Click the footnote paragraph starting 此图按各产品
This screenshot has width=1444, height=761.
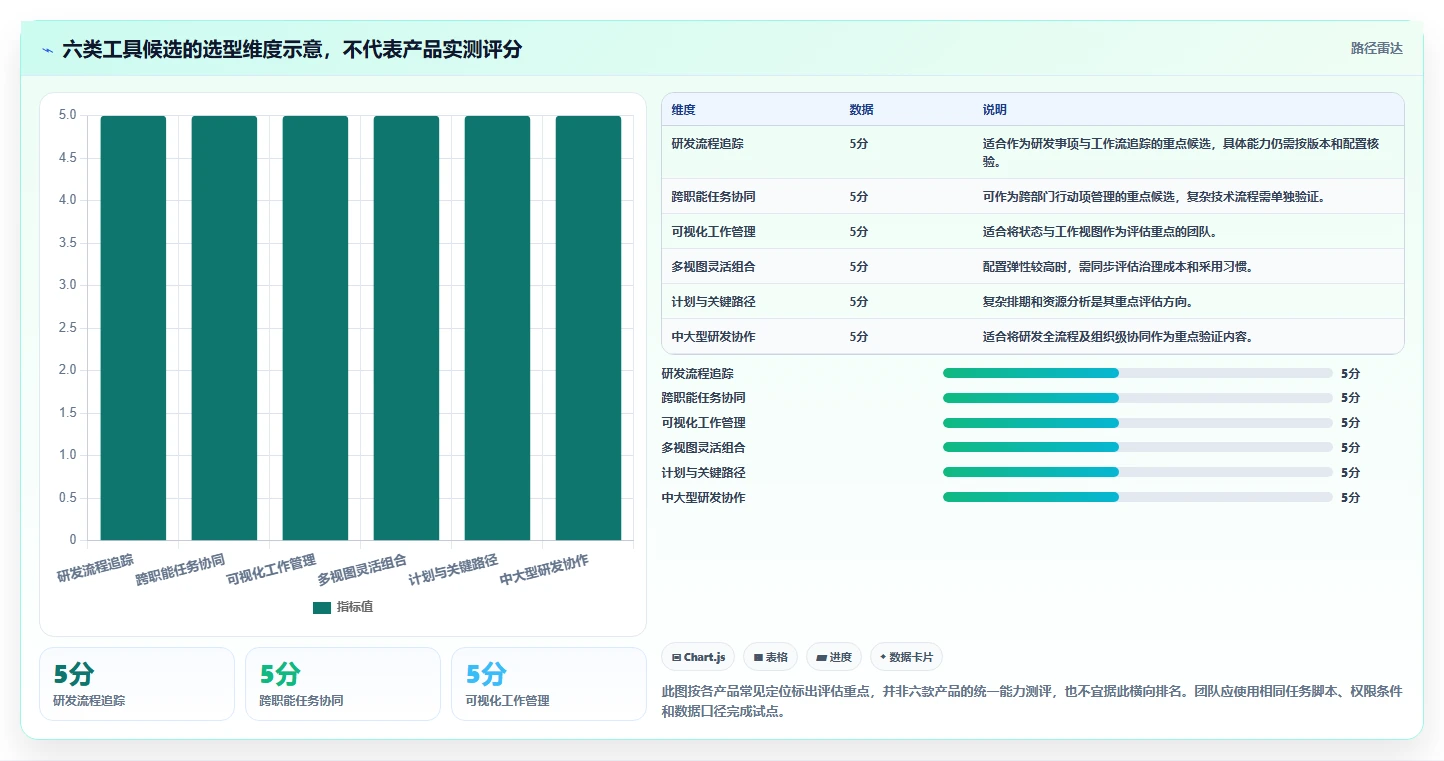[1032, 701]
